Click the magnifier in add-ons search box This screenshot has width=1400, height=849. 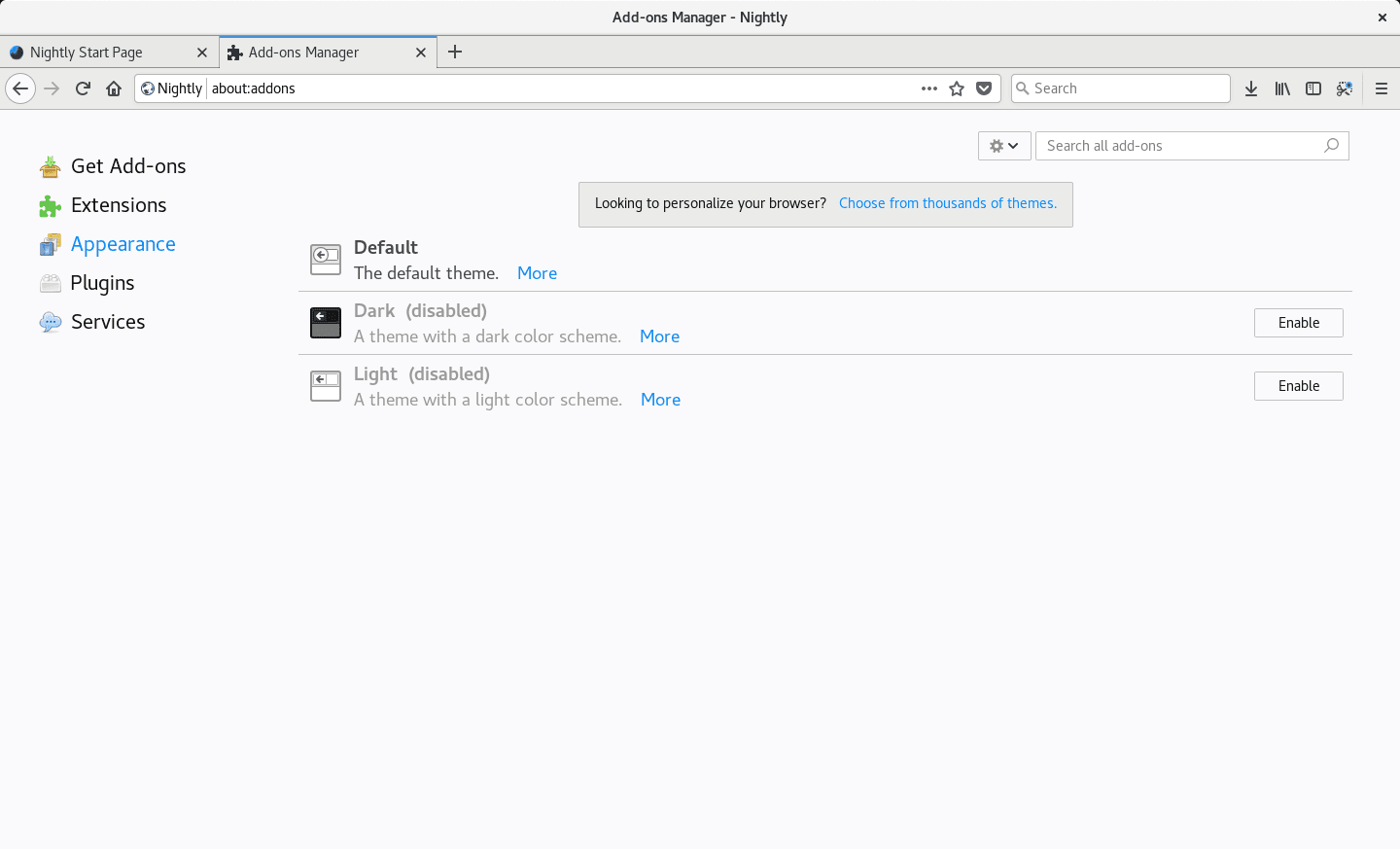[1332, 146]
